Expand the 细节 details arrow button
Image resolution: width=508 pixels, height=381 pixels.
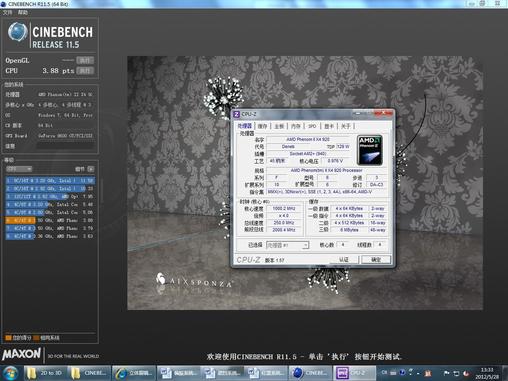(91, 169)
